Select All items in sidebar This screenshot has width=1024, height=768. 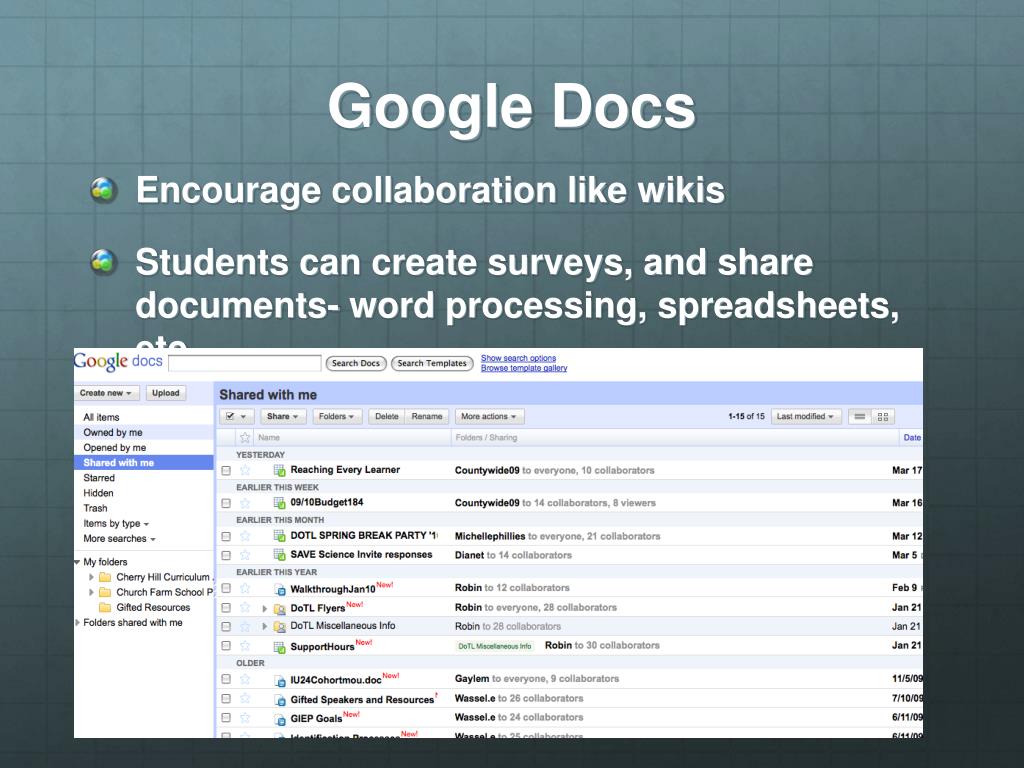(101, 417)
